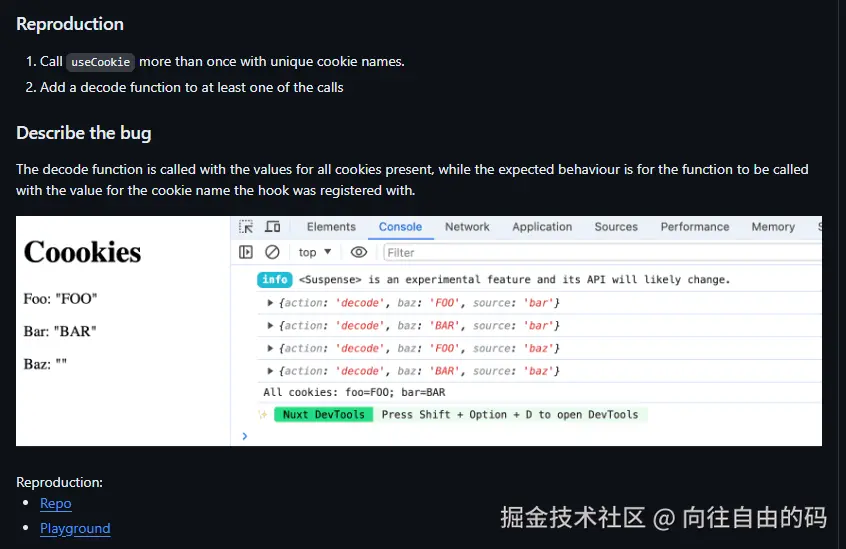Screen dimensions: 846x549
Task: Open the Application tab
Action: click(x=542, y=227)
